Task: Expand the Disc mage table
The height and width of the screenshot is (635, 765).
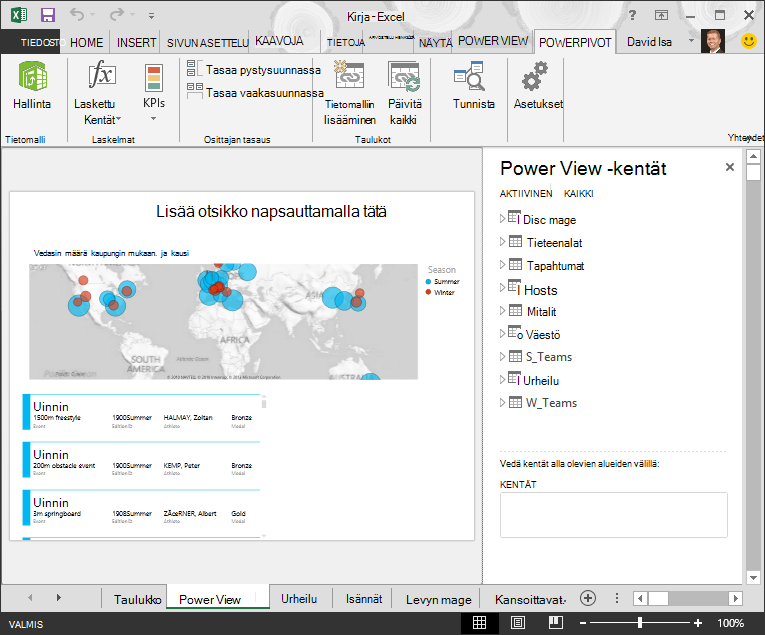Action: coord(503,219)
